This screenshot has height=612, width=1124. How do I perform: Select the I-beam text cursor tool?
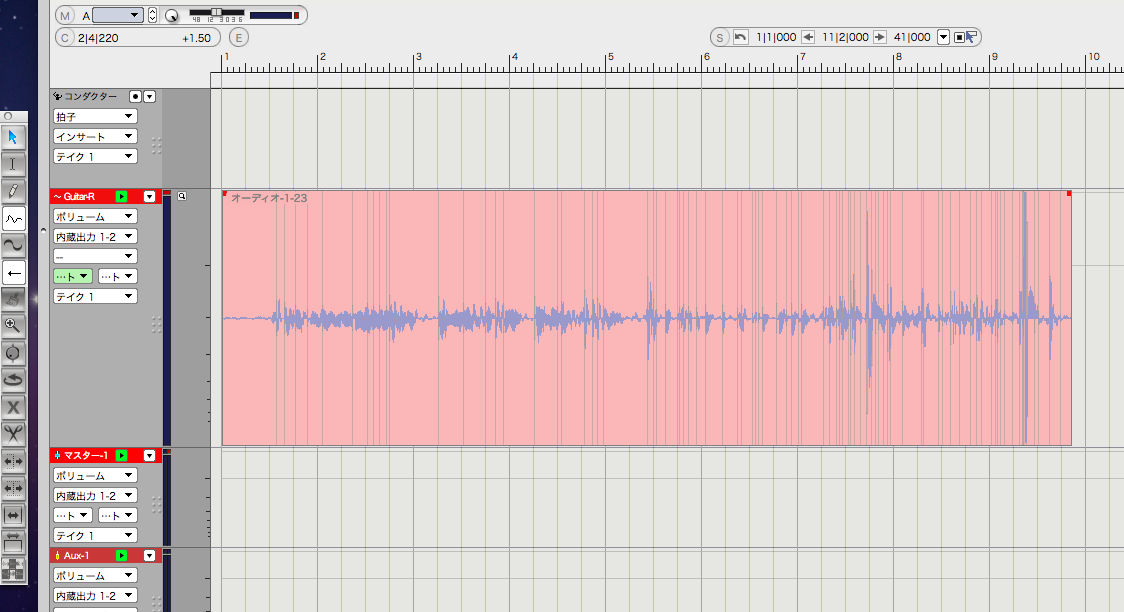tap(13, 164)
